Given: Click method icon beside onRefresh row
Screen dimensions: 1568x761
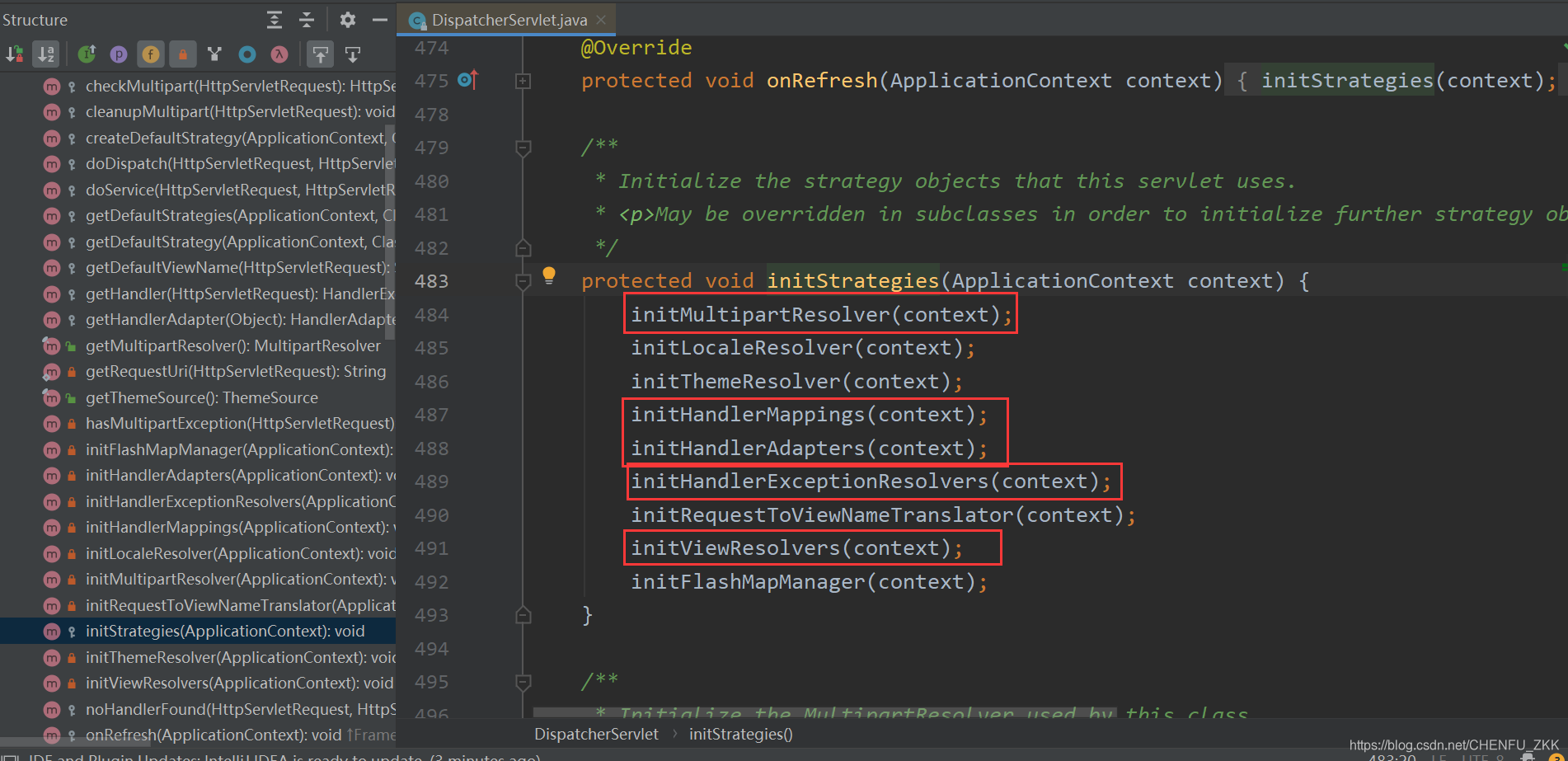Looking at the screenshot, I should [51, 735].
